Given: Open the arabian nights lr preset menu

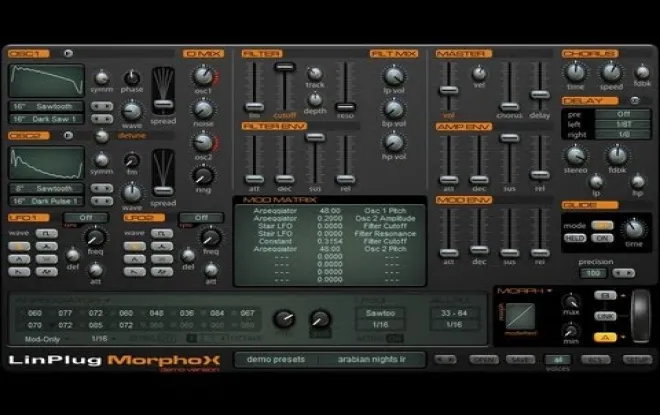Looking at the screenshot, I should [372, 359].
